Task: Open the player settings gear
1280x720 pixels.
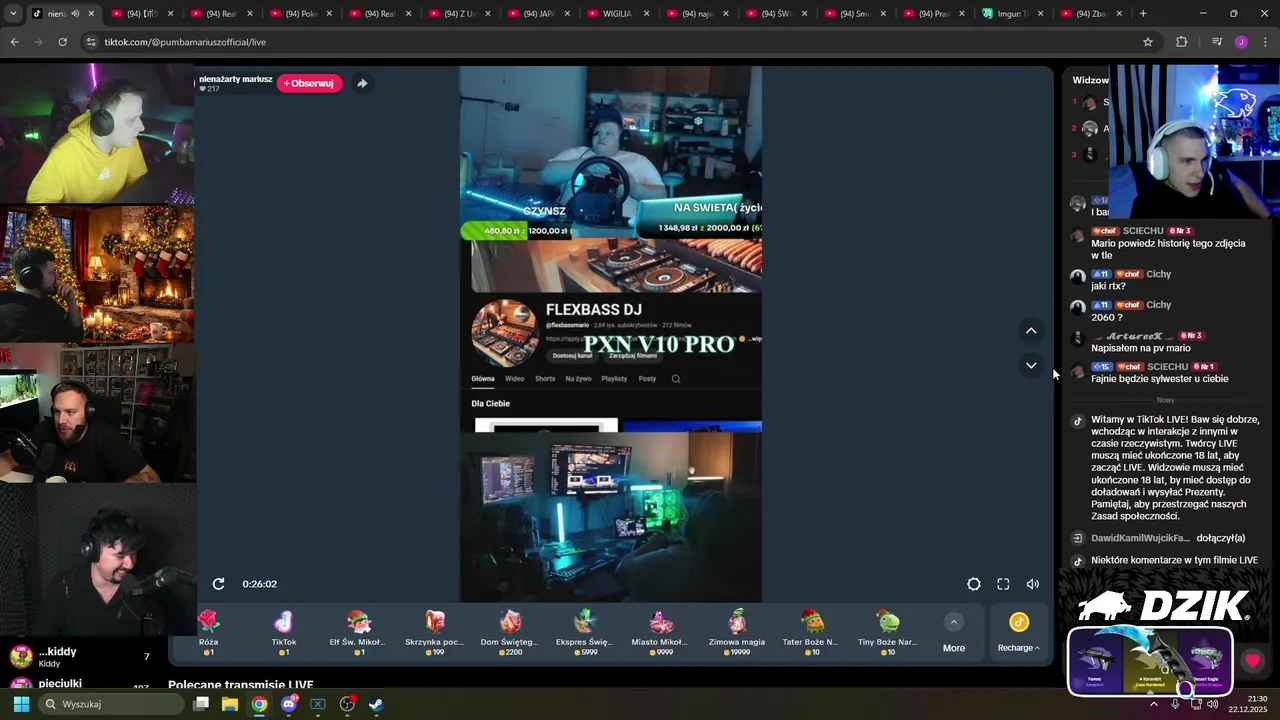Action: coord(973,584)
